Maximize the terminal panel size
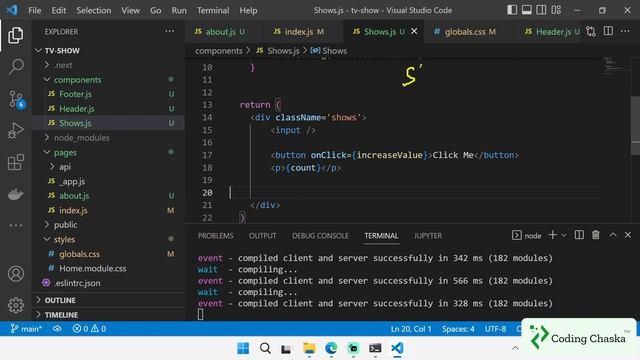The width and height of the screenshot is (640, 360). (613, 235)
